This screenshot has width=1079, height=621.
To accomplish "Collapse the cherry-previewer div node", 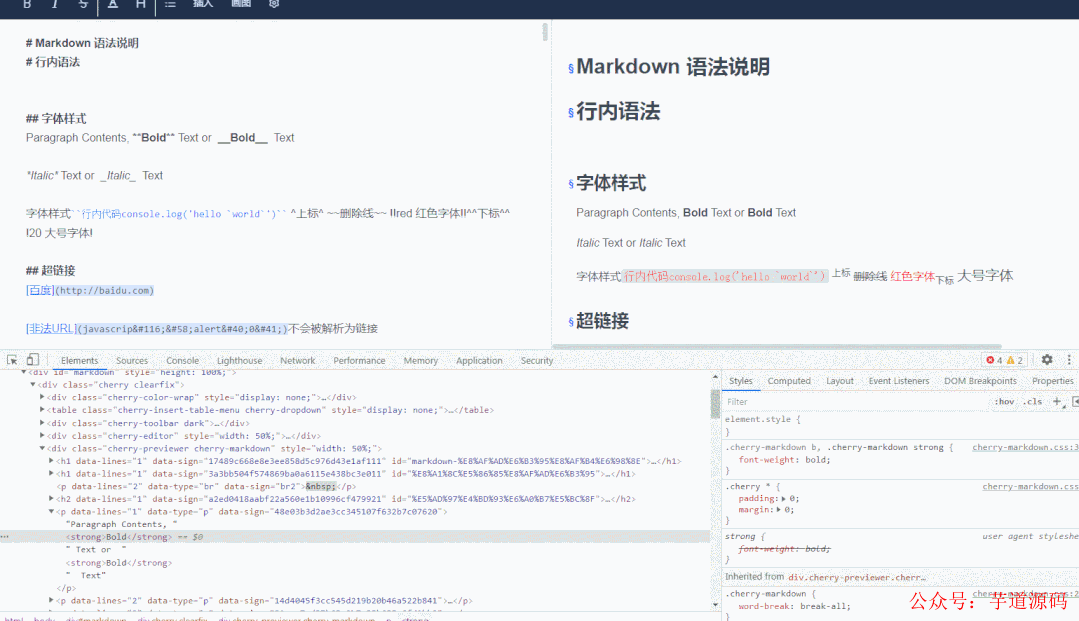I will coord(42,448).
